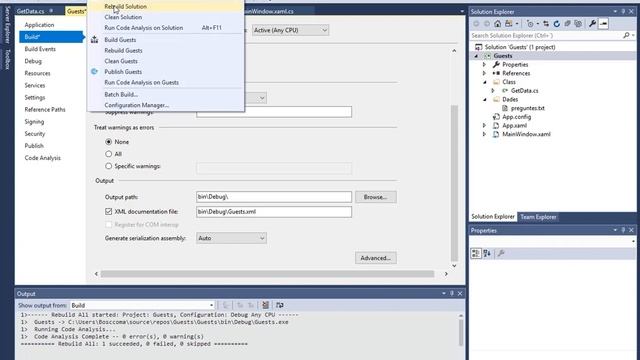Open Server Explorer side tab

pyautogui.click(x=7, y=25)
